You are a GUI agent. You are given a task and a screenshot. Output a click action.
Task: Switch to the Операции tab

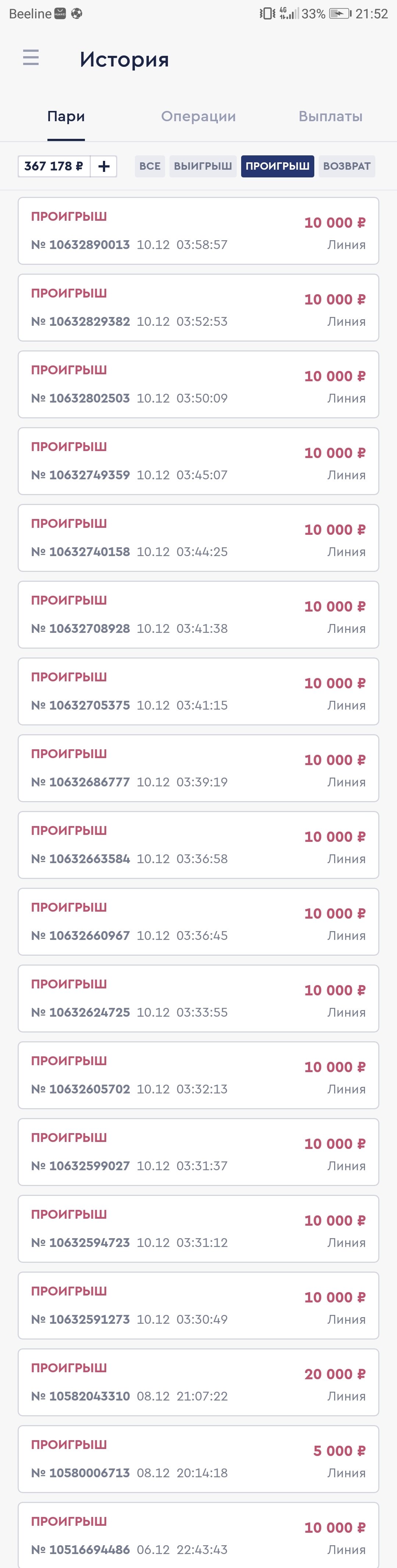tap(198, 116)
